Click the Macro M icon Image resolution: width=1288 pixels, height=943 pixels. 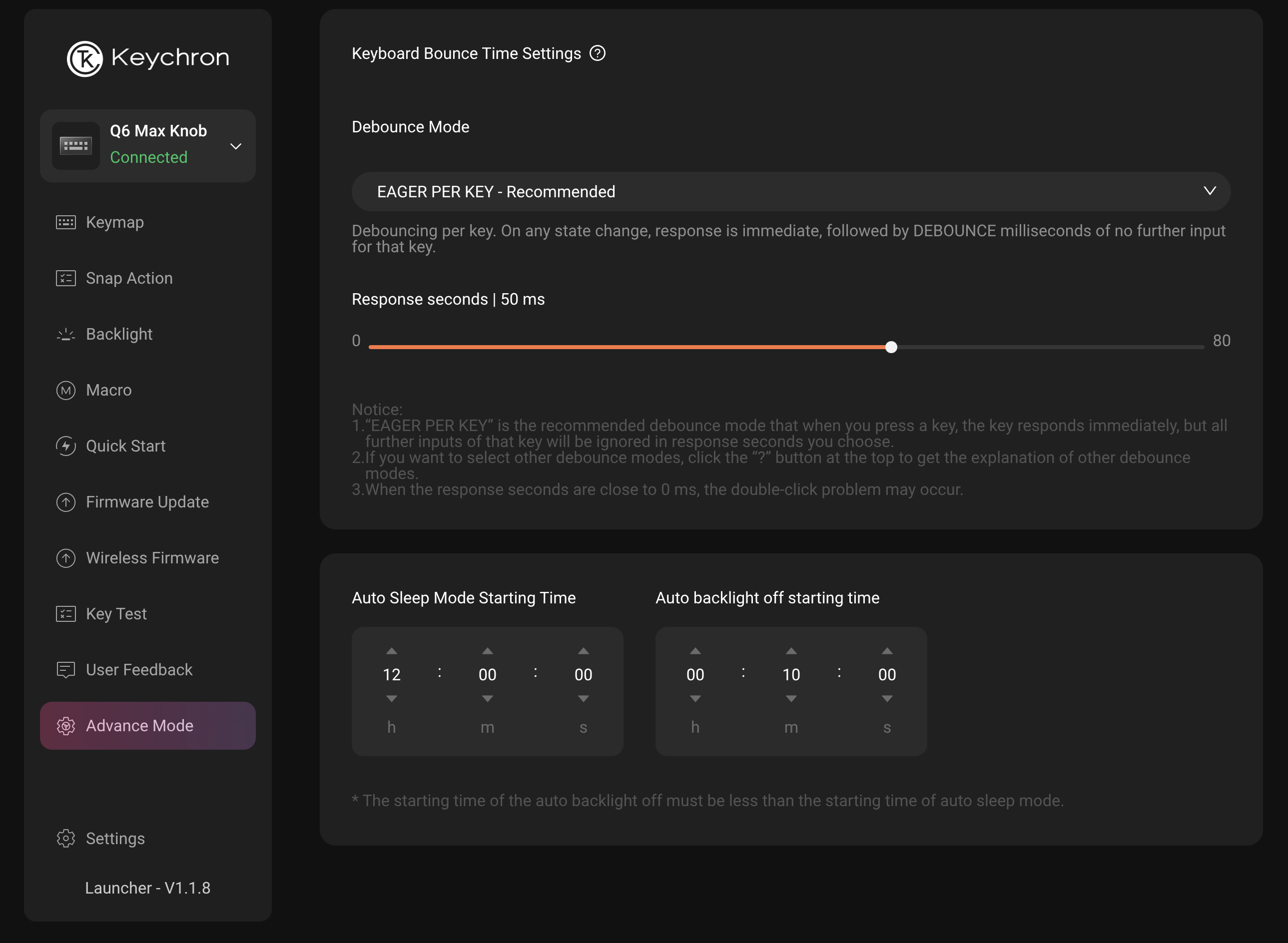pos(65,391)
